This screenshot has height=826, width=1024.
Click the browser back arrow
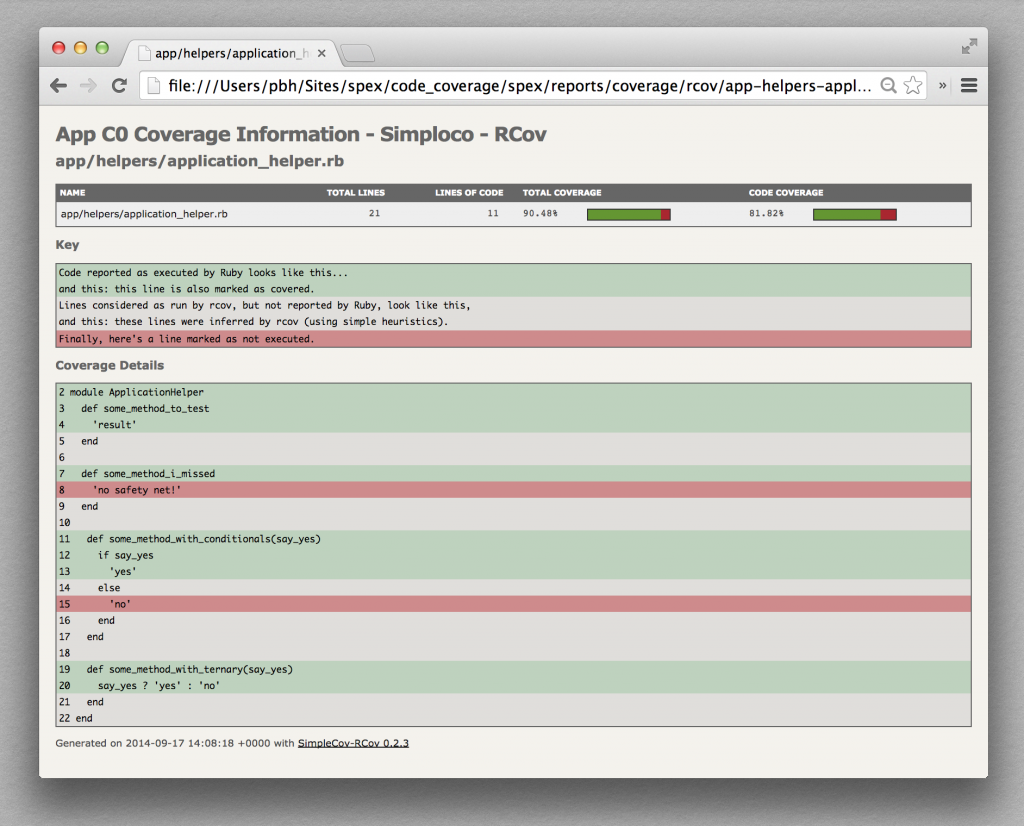59,86
